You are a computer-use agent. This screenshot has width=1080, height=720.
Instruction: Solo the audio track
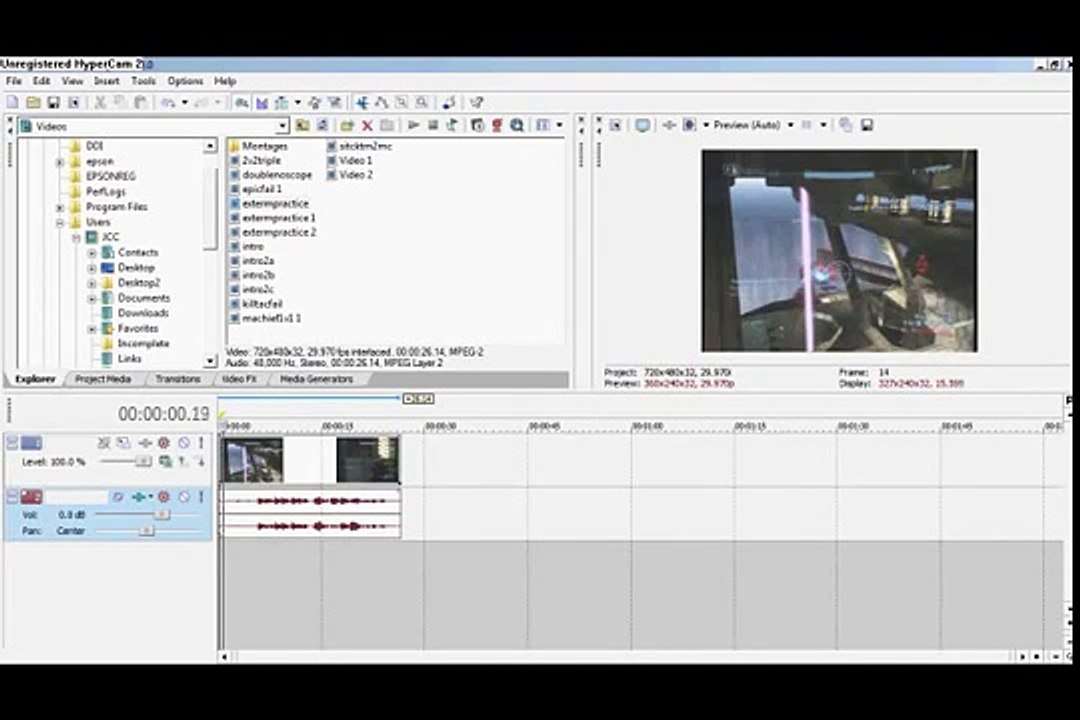click(201, 497)
